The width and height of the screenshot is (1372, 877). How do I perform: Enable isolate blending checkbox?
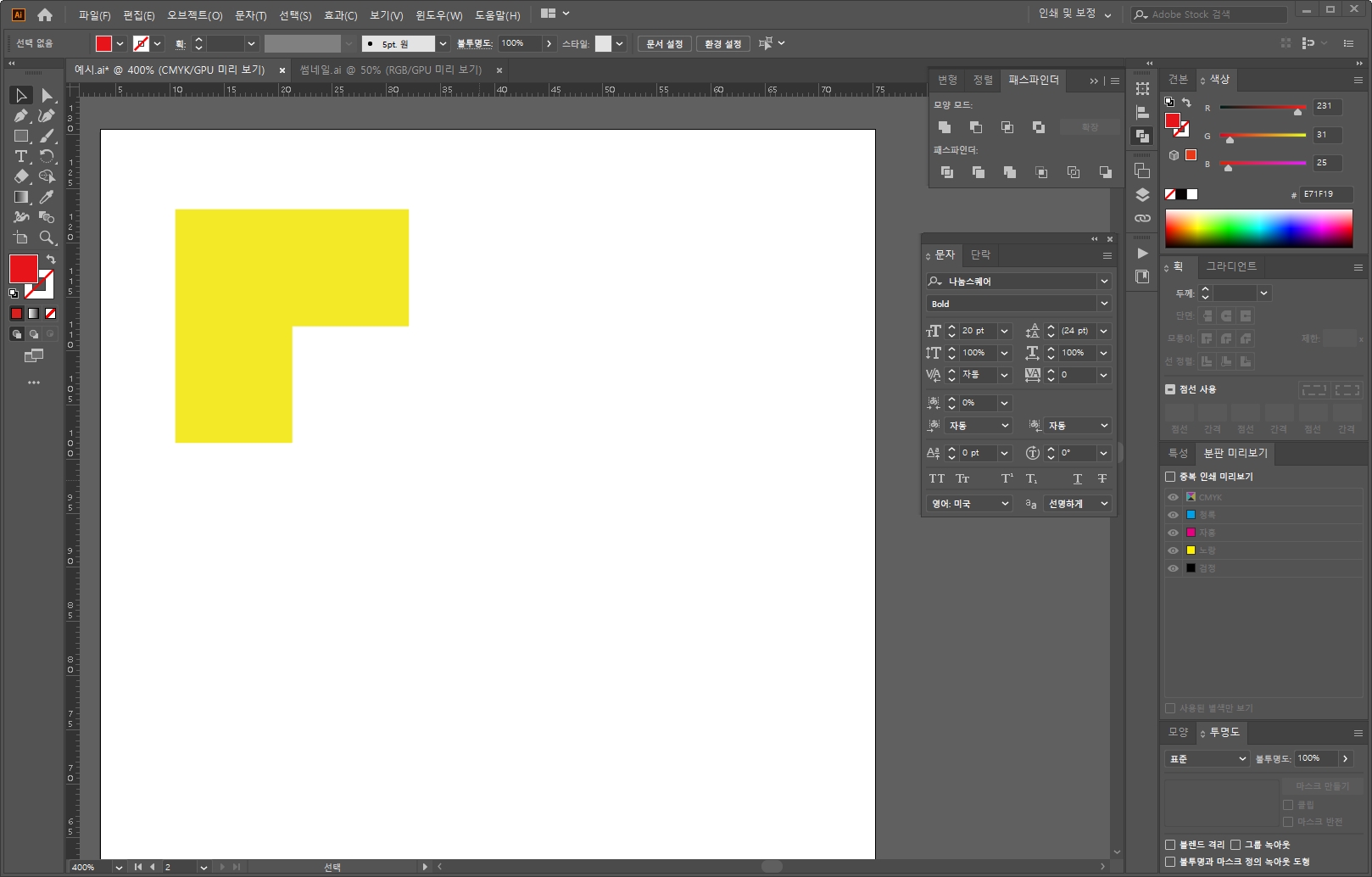coord(1170,845)
